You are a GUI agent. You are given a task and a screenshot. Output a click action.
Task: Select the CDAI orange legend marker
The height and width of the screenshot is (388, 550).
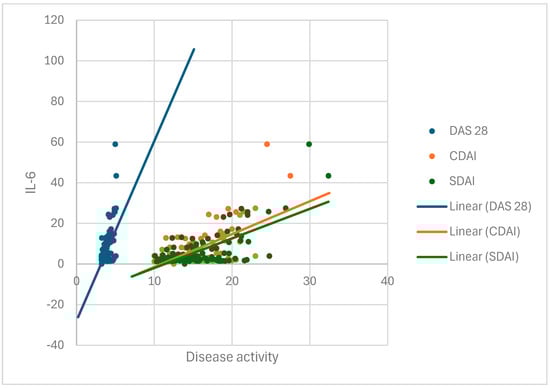(432, 156)
